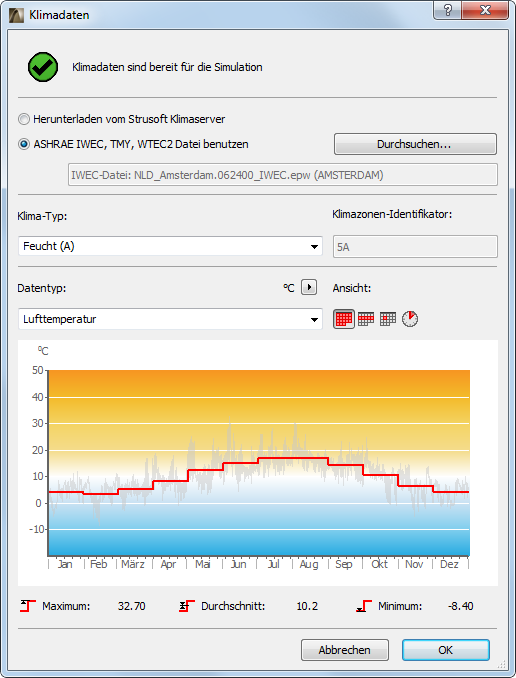Image resolution: width=516 pixels, height=678 pixels.
Task: Click the air temperature chart
Action: click(259, 463)
